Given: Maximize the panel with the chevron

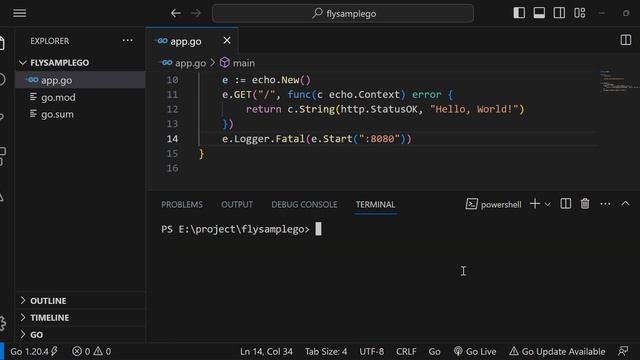Looking at the screenshot, I should click(x=625, y=203).
